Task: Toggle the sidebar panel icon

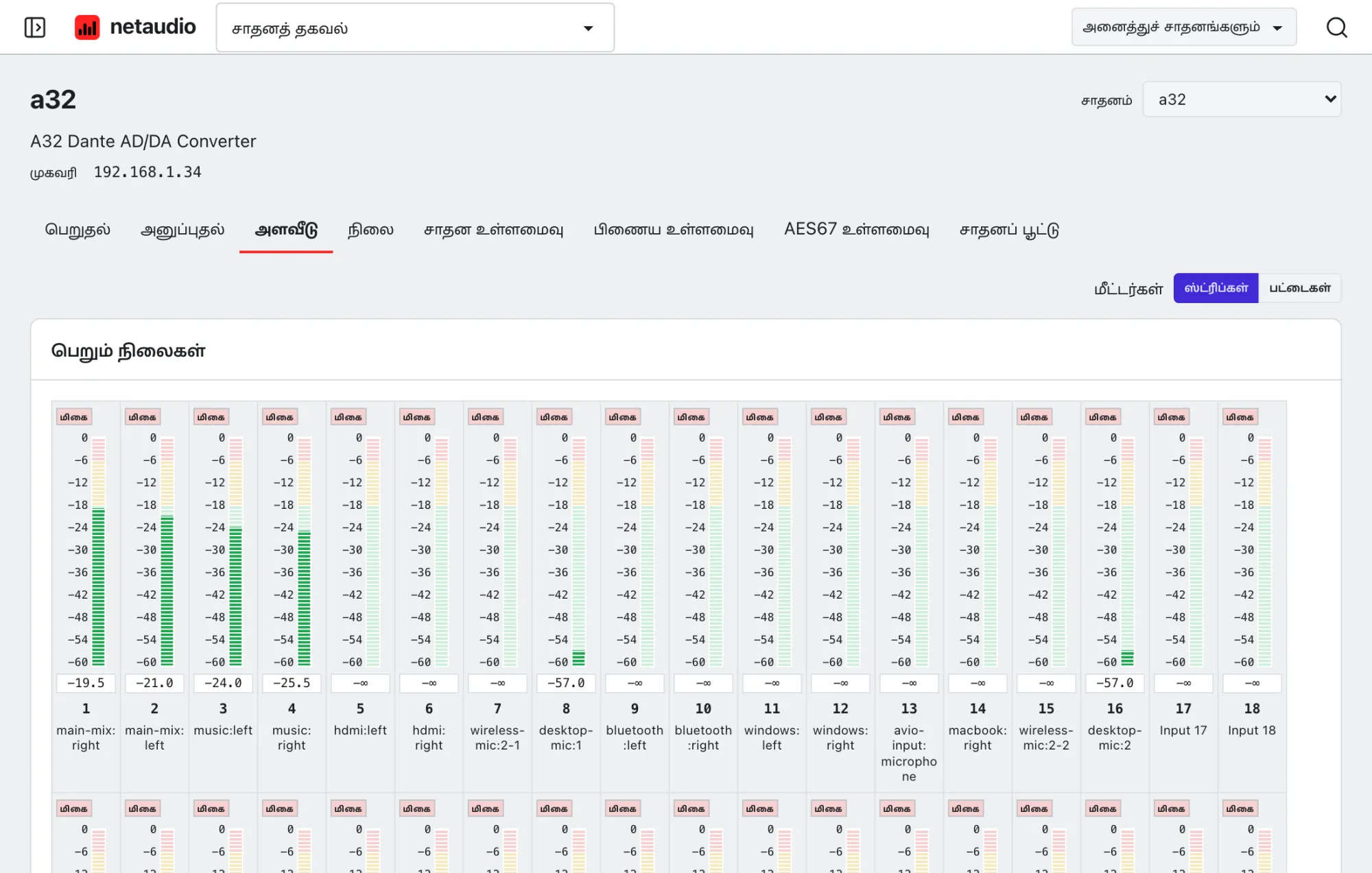Action: point(35,27)
